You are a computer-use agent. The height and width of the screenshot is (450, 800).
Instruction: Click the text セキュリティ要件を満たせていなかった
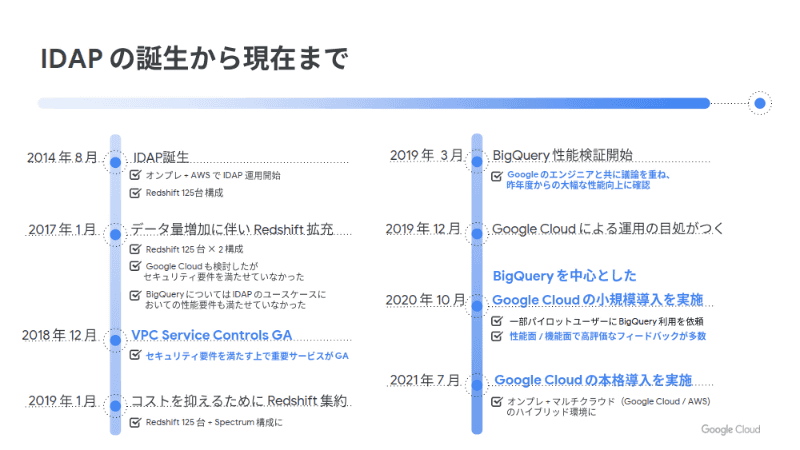tap(223, 277)
